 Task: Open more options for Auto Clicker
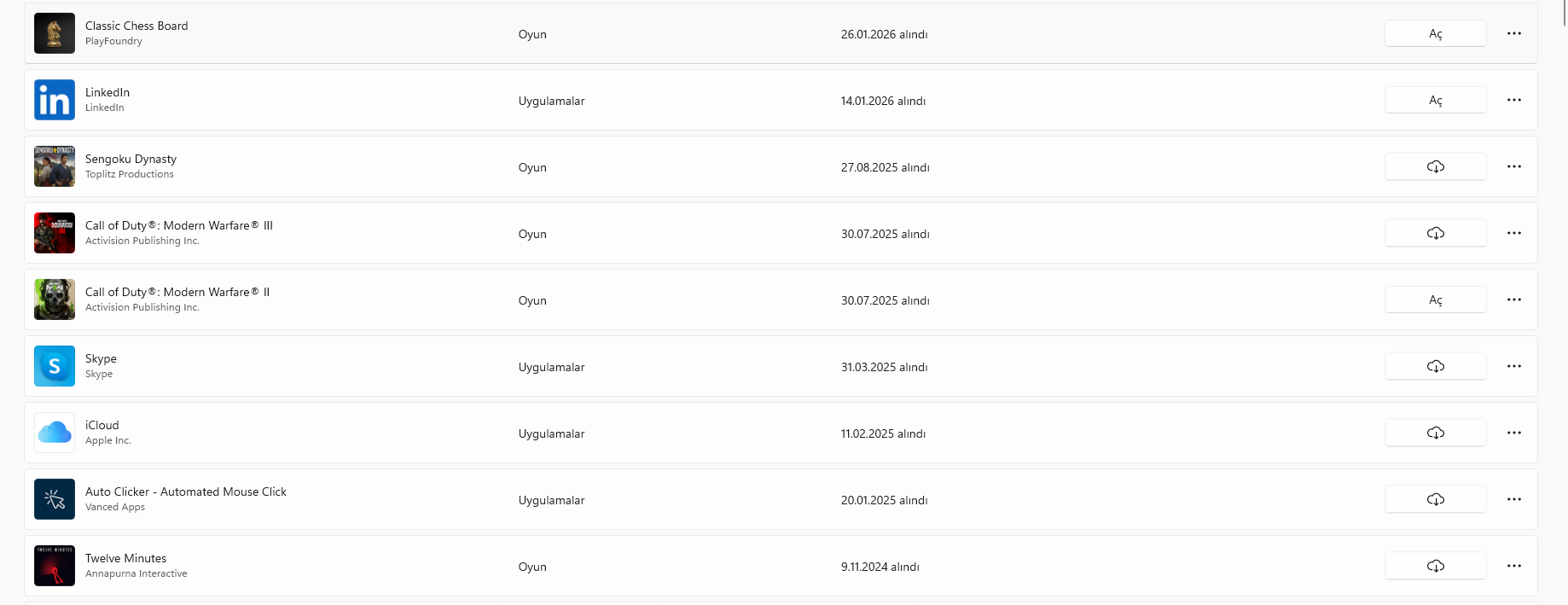(x=1514, y=499)
